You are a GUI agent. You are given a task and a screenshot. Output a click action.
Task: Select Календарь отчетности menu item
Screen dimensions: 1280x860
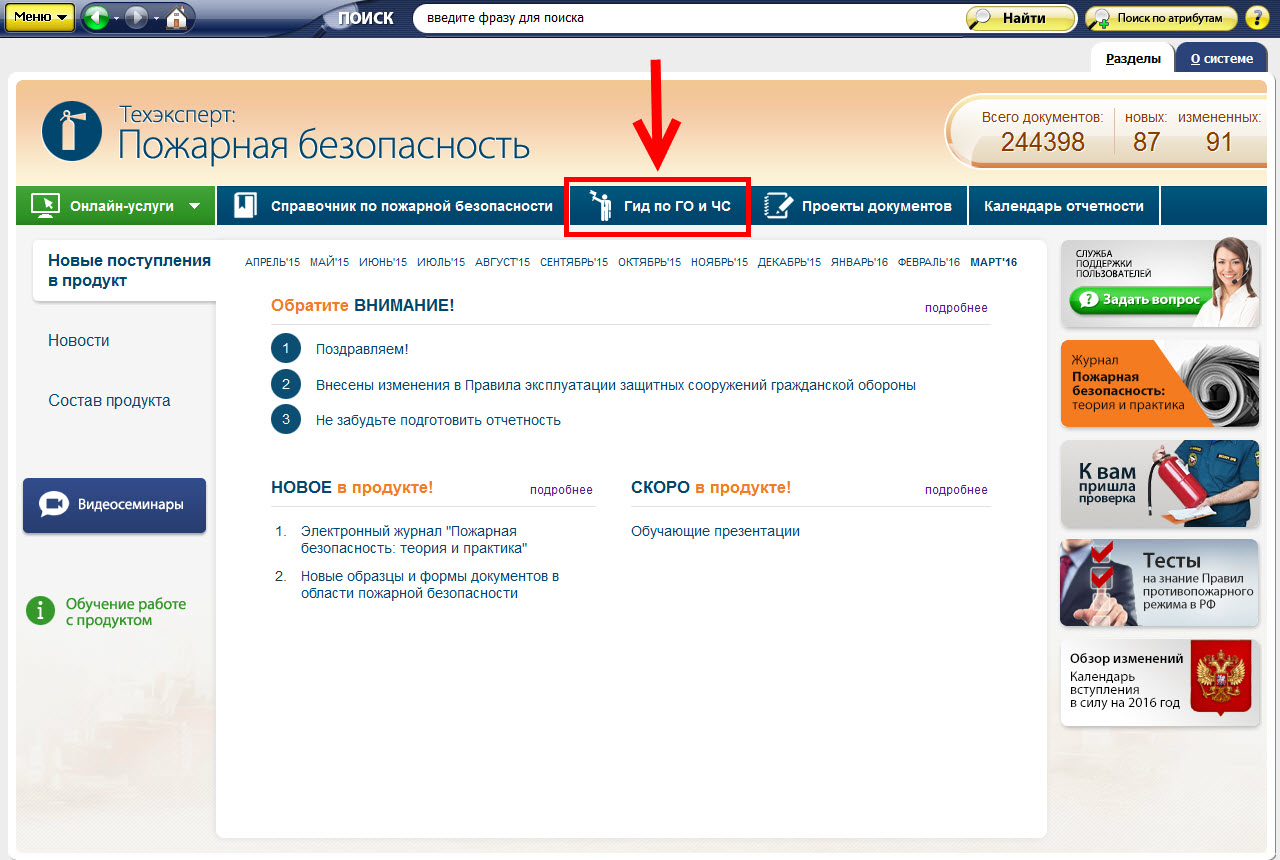(1063, 206)
